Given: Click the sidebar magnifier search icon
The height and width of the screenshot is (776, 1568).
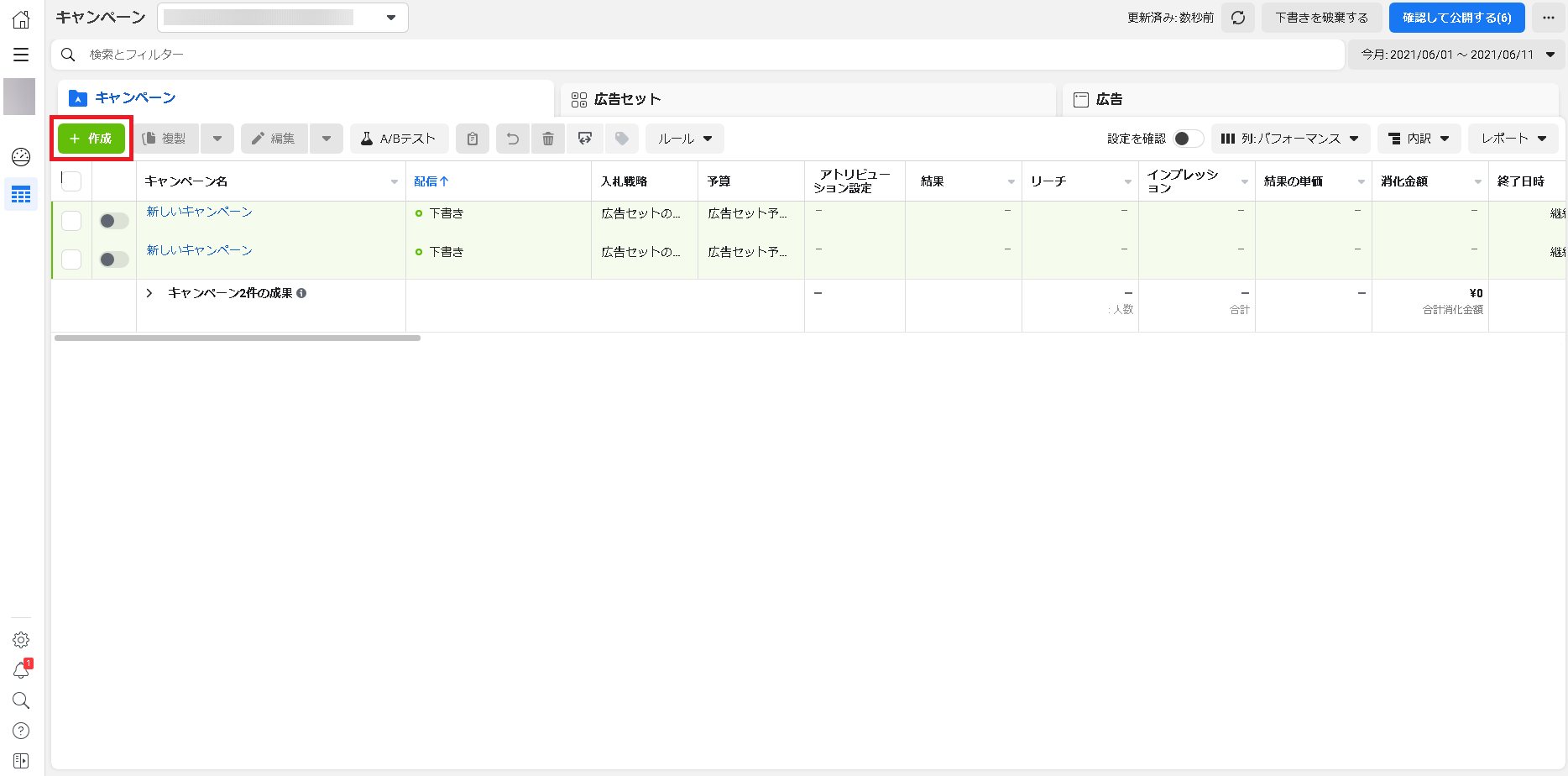Looking at the screenshot, I should tap(21, 700).
